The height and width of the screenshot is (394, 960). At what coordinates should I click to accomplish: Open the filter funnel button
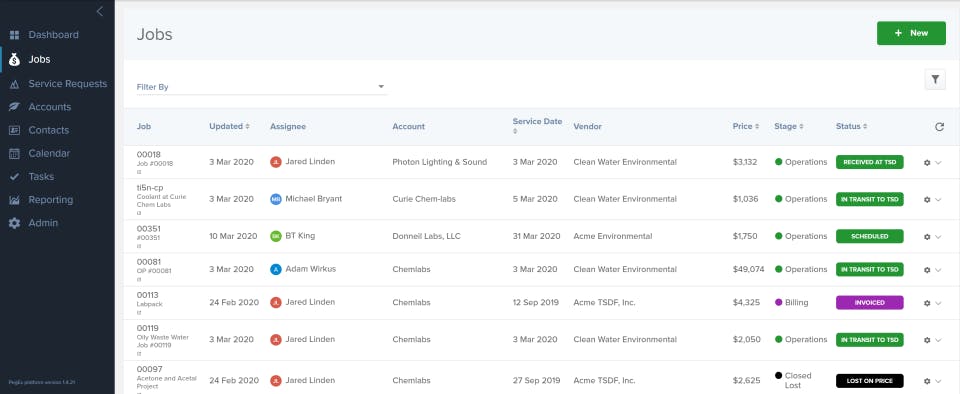935,80
